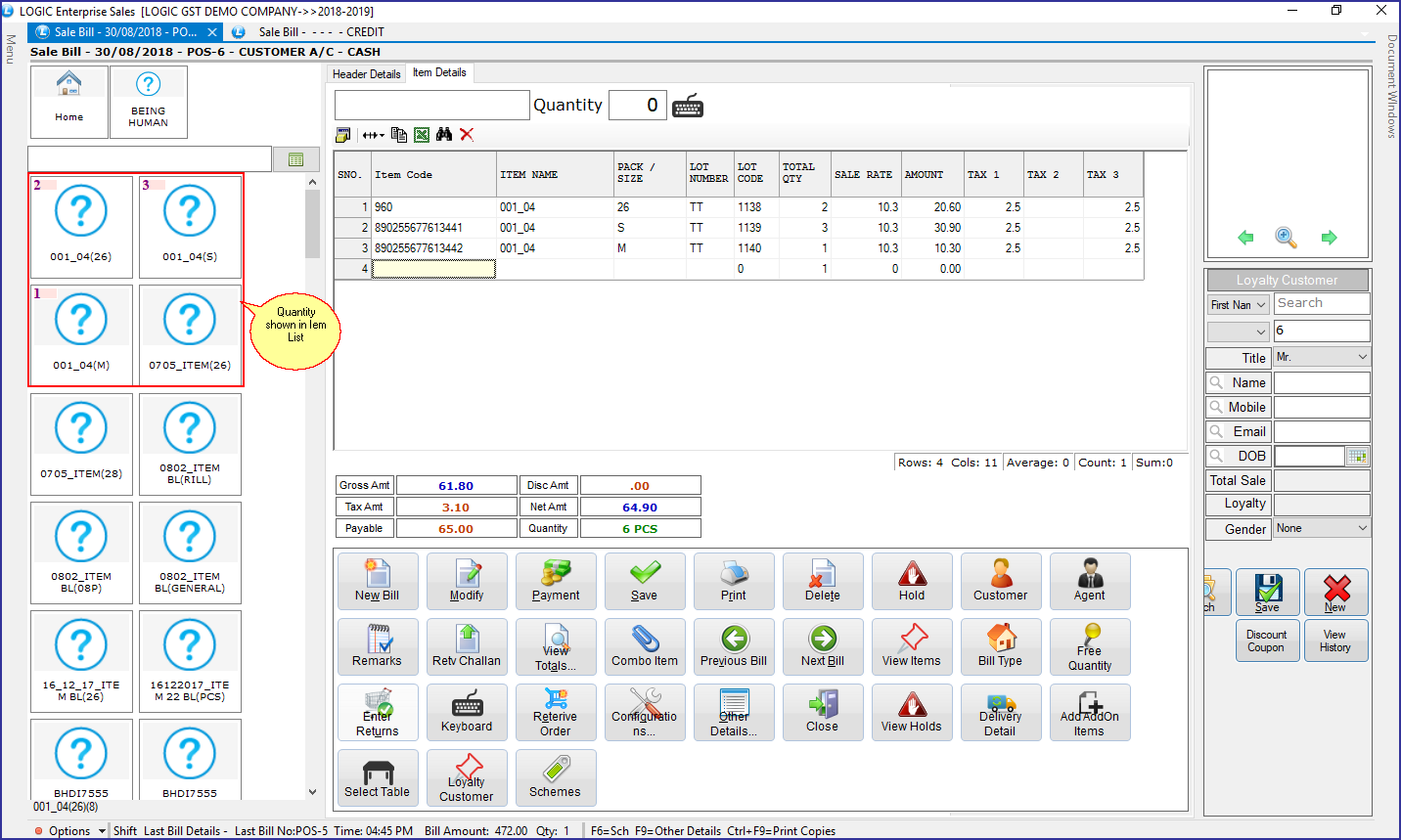Screen dimensions: 1401x840
Task: Go to Previous Bill
Action: 734,646
